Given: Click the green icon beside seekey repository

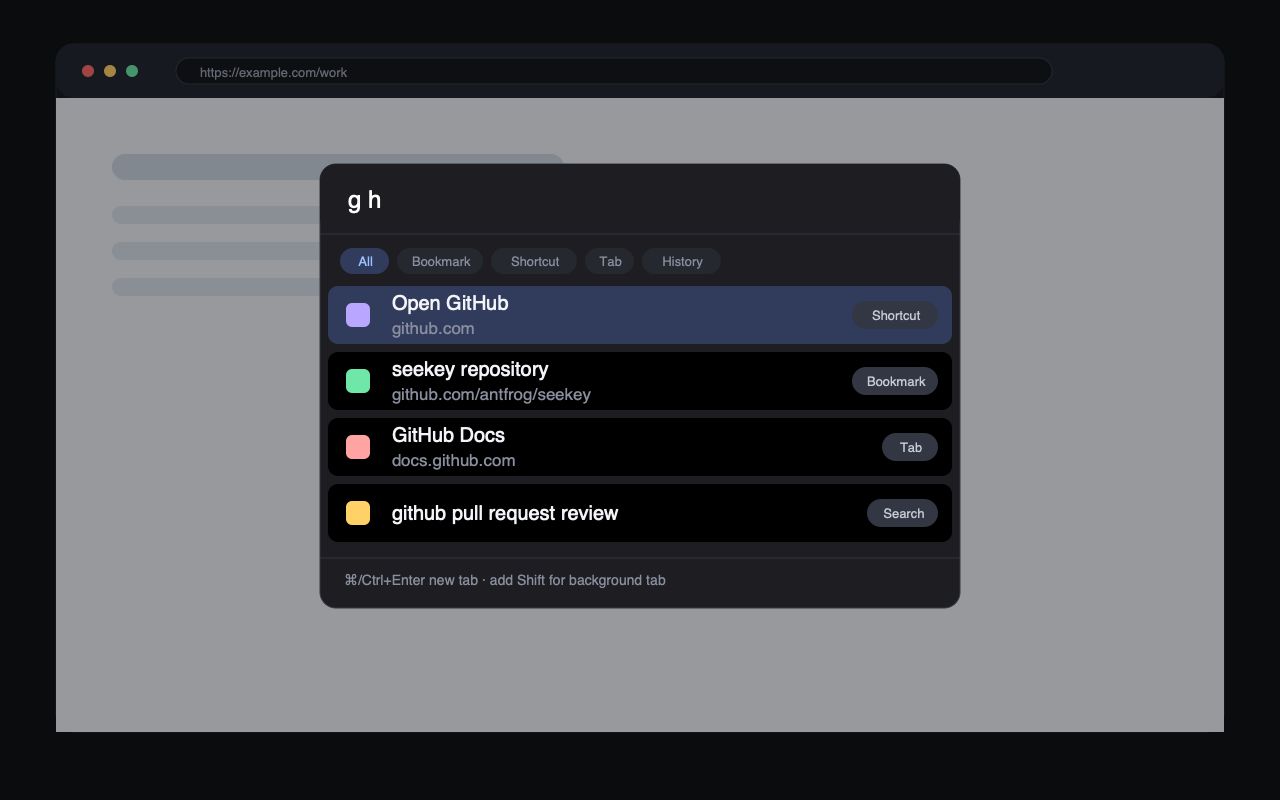Looking at the screenshot, I should click(358, 381).
